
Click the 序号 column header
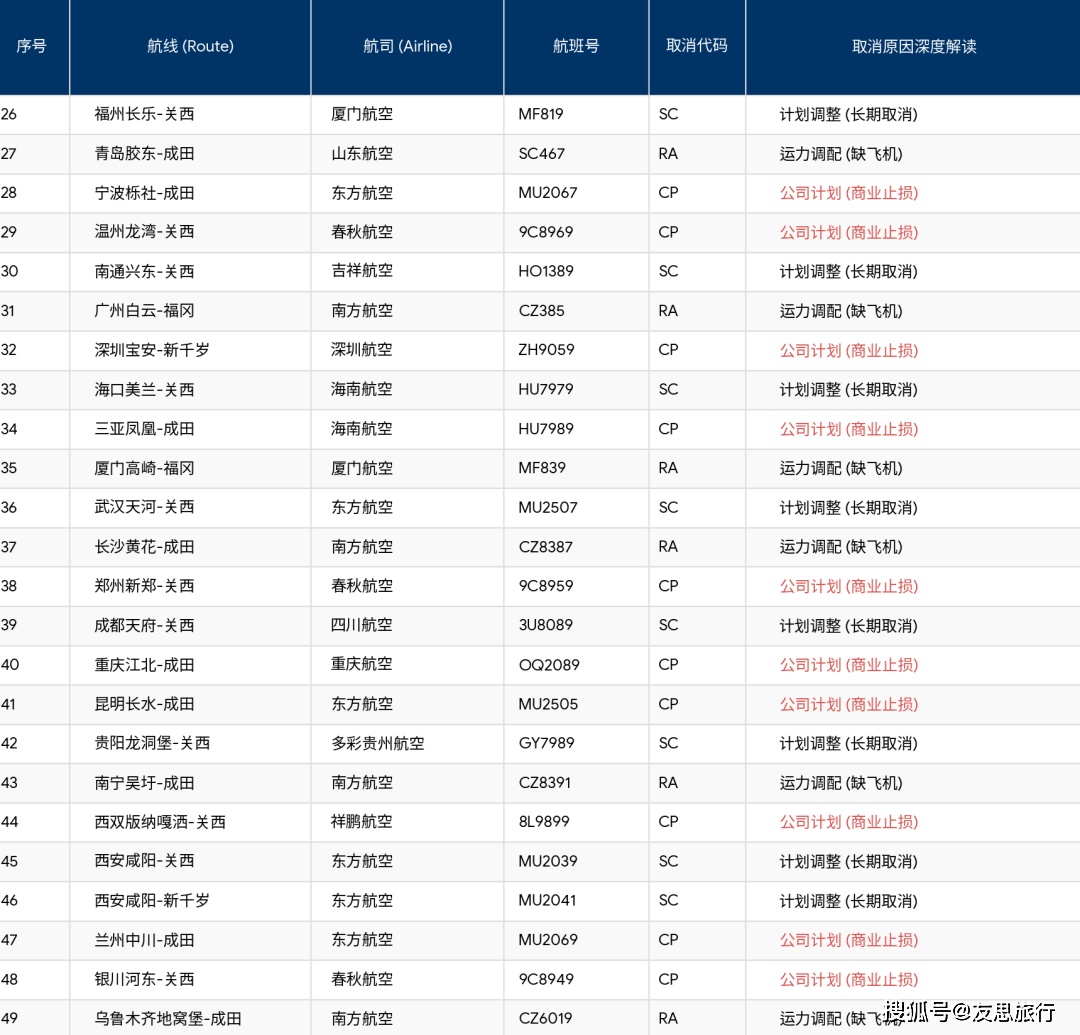pos(32,47)
